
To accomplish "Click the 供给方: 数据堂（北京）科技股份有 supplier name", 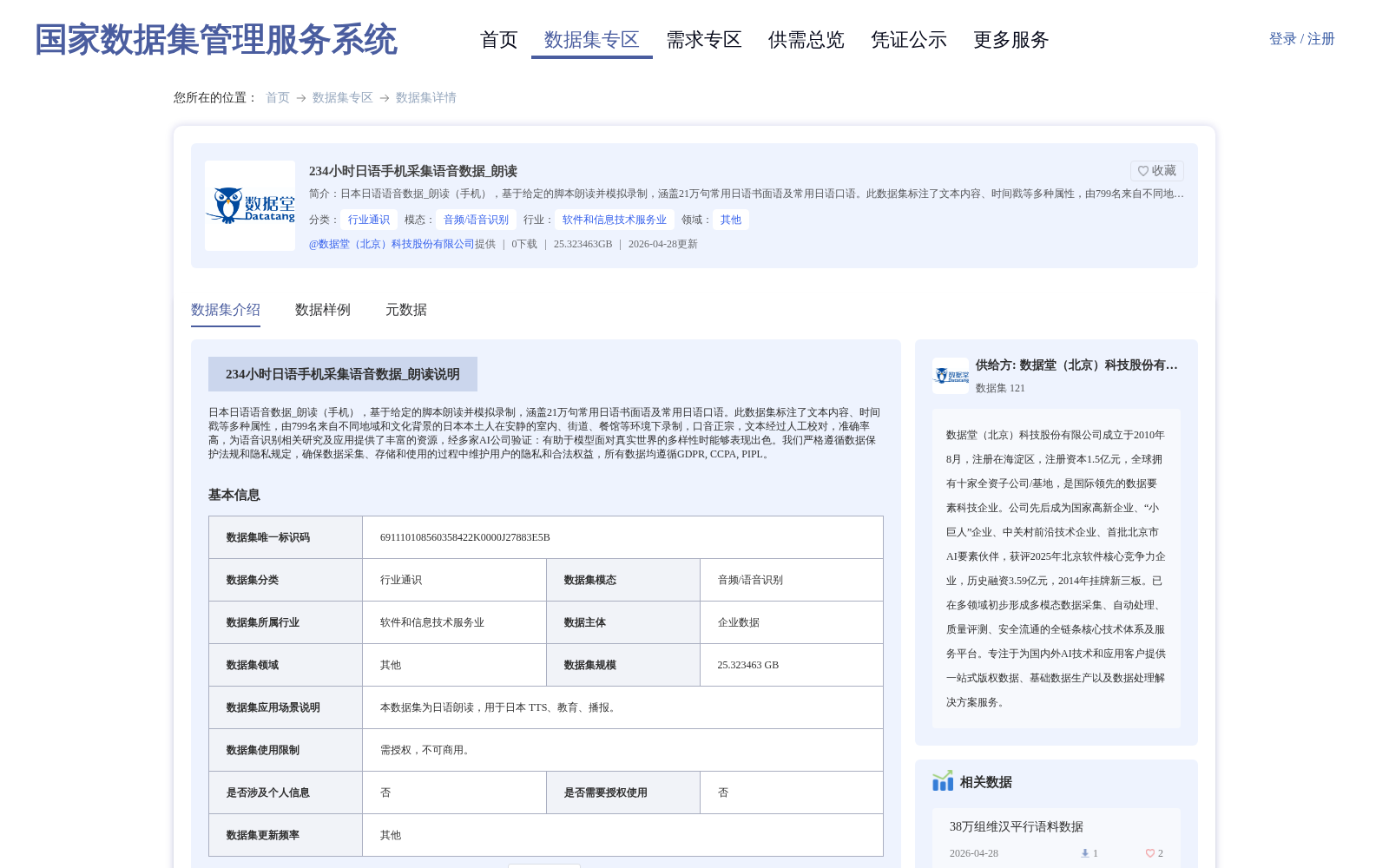I will click(1076, 365).
